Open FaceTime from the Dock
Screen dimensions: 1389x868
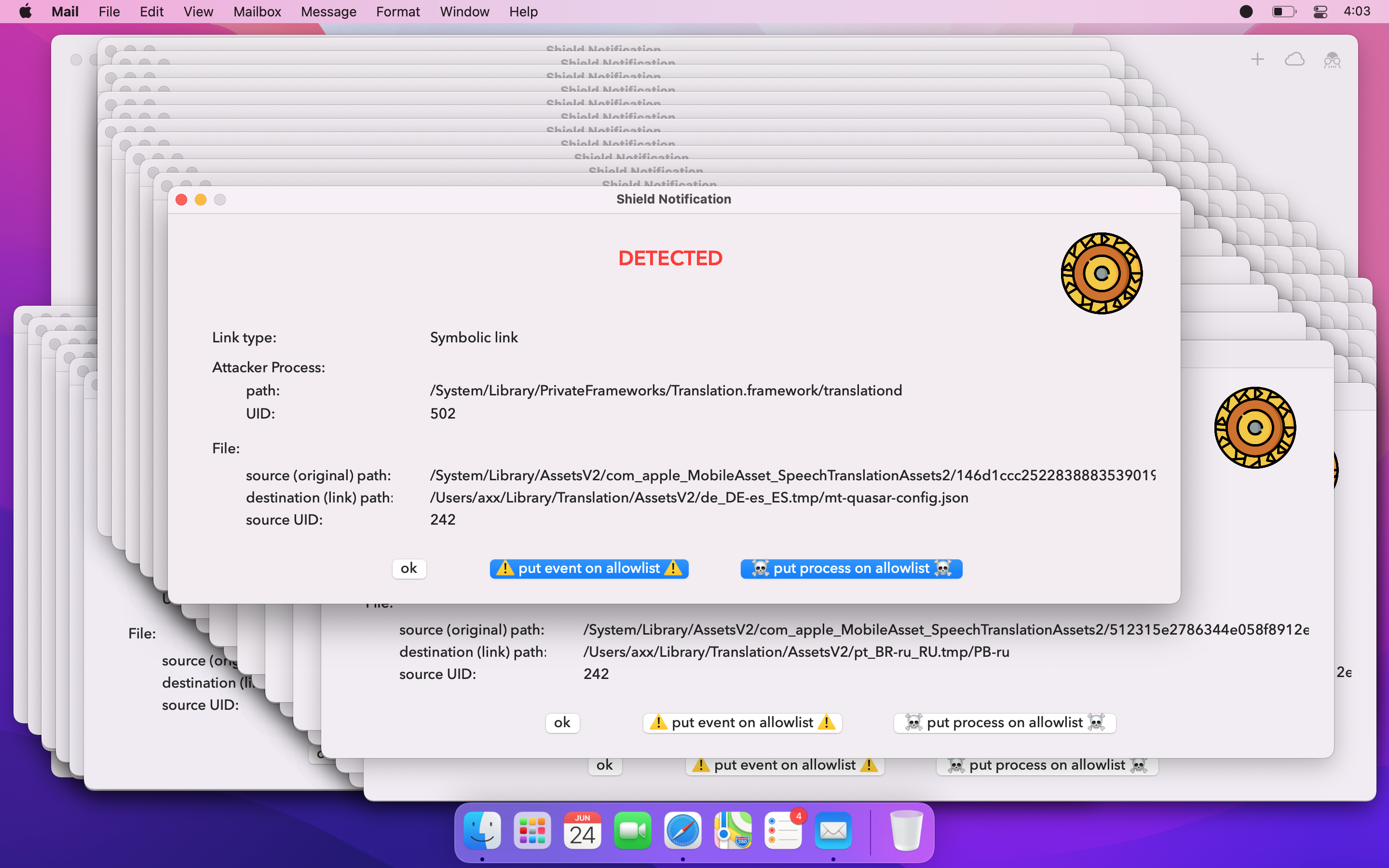tap(632, 831)
